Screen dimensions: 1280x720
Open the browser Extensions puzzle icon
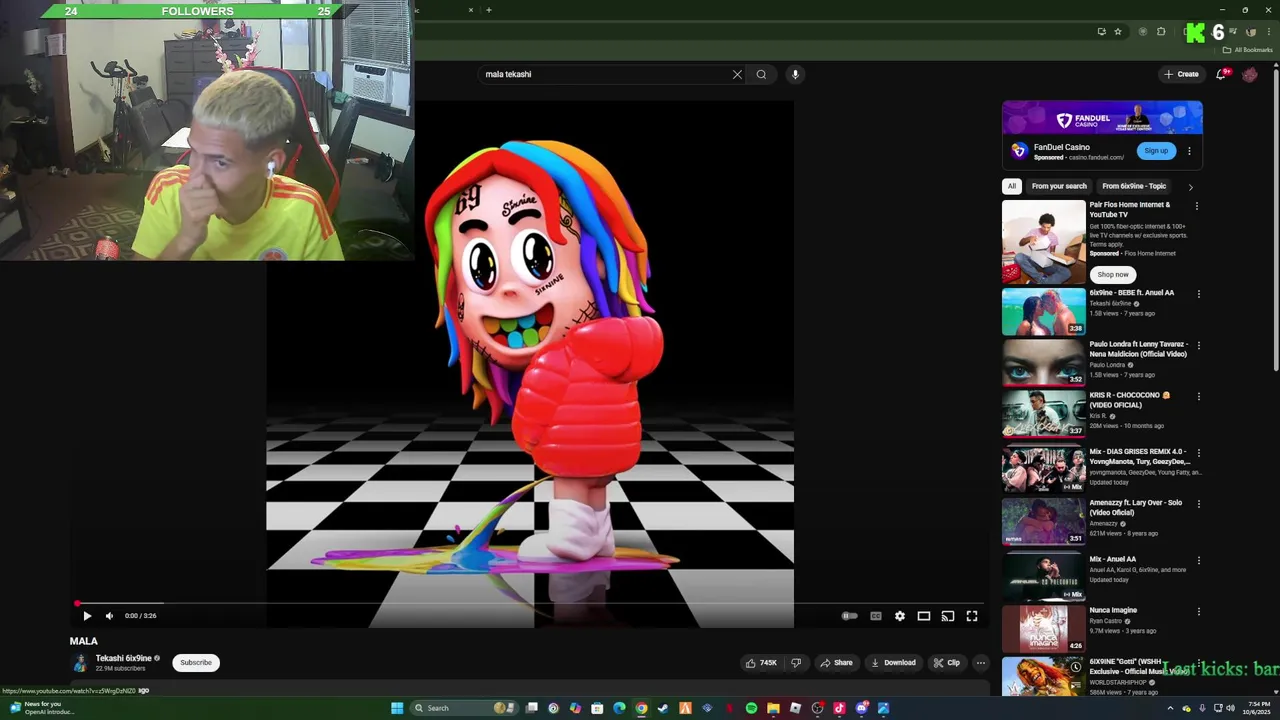[x=1161, y=32]
